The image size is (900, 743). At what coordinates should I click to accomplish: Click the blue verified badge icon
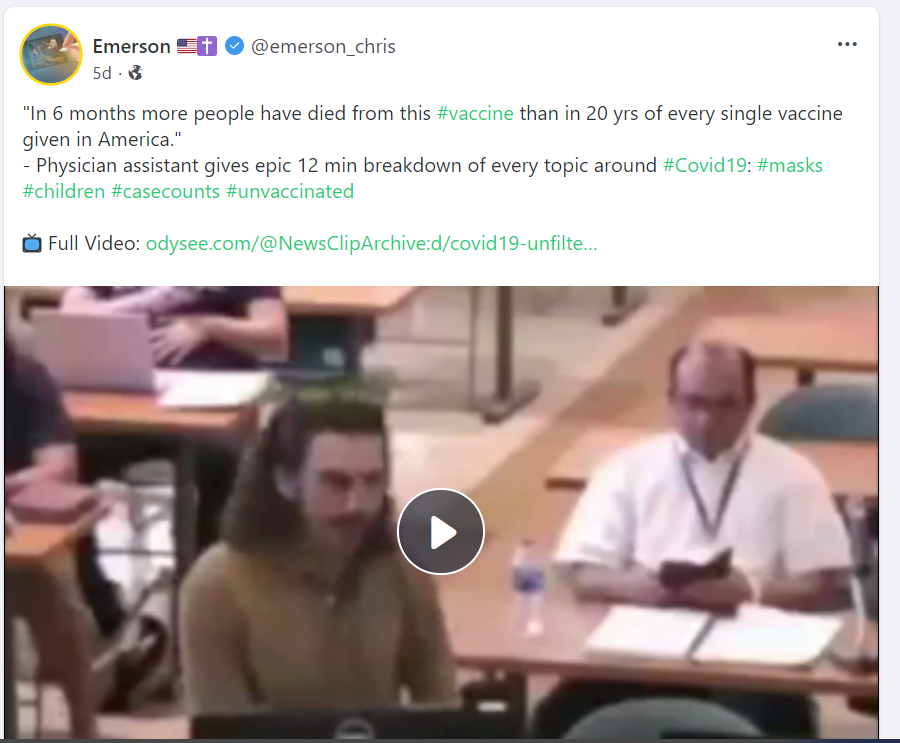click(234, 46)
